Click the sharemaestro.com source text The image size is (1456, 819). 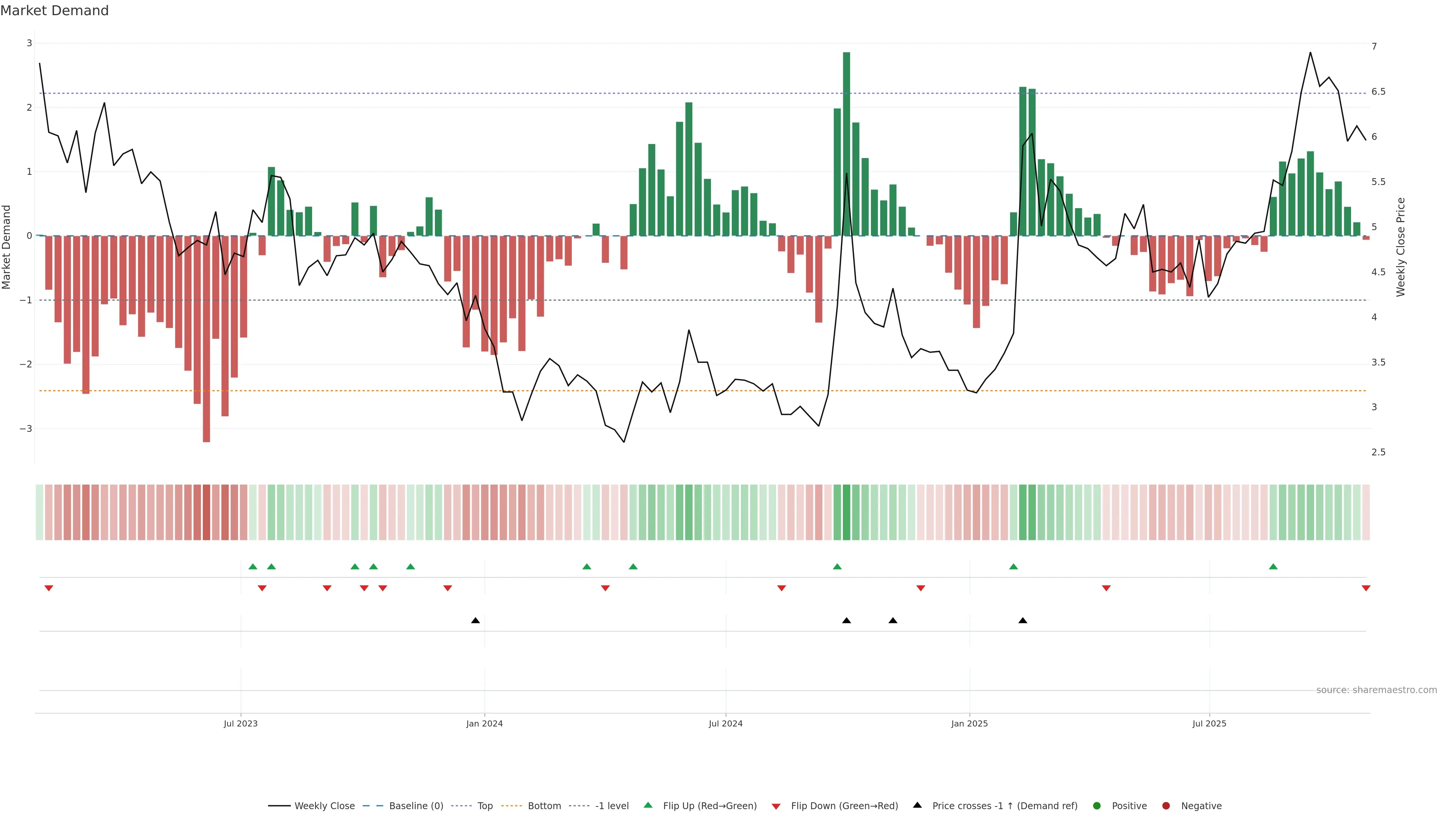point(1376,690)
